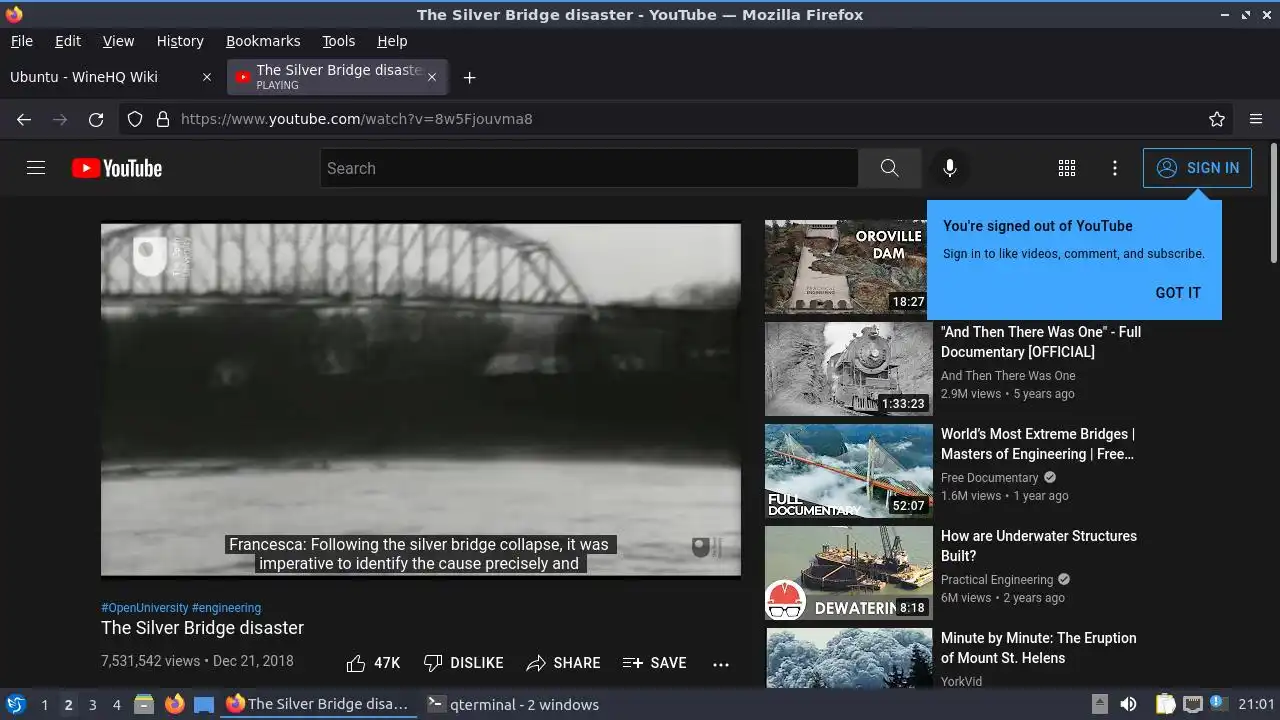The image size is (1280, 720).
Task: Click the Firefox URL address bar
Action: click(x=675, y=119)
